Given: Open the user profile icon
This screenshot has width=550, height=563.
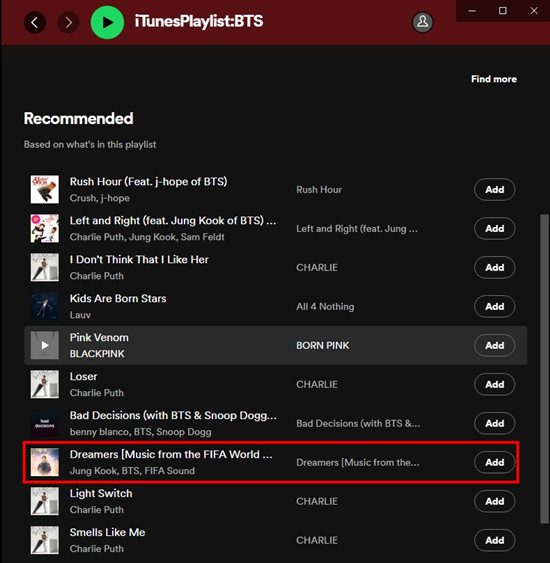Looking at the screenshot, I should pos(423,22).
